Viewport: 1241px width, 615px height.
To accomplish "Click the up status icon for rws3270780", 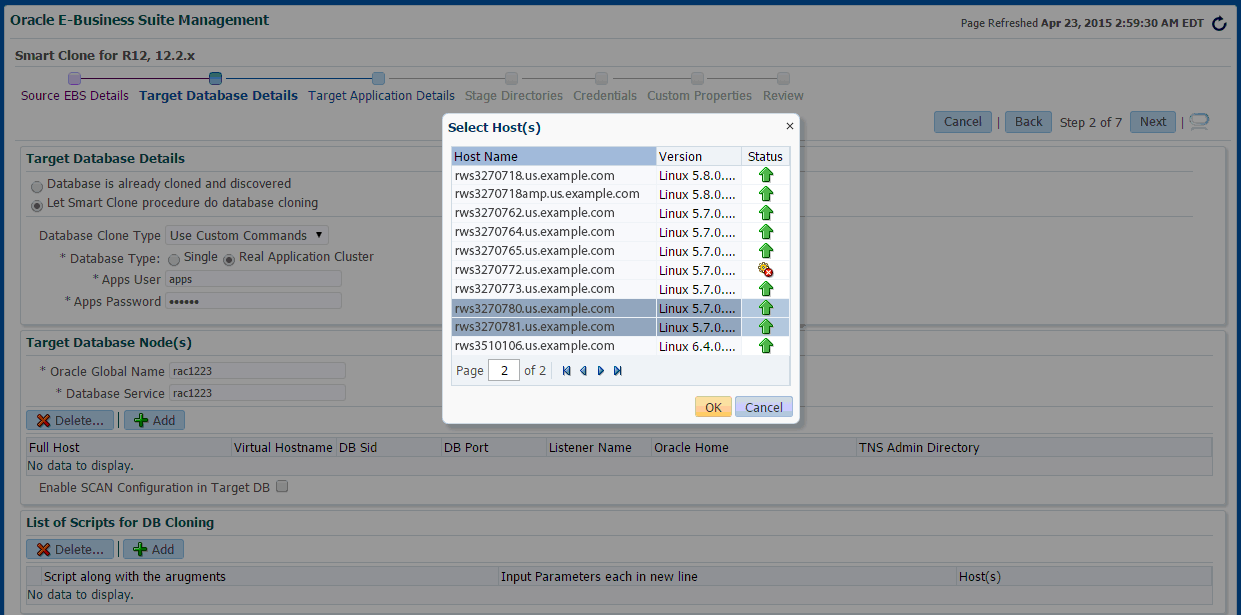I will coord(766,308).
